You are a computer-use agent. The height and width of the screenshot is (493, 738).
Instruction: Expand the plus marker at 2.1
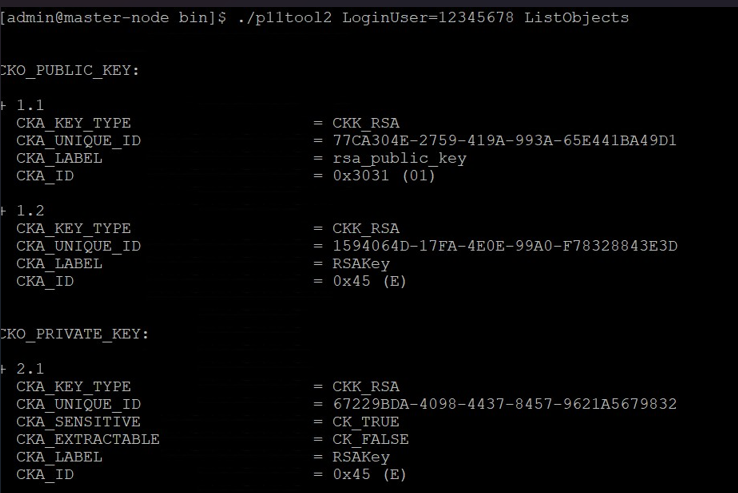coord(3,369)
